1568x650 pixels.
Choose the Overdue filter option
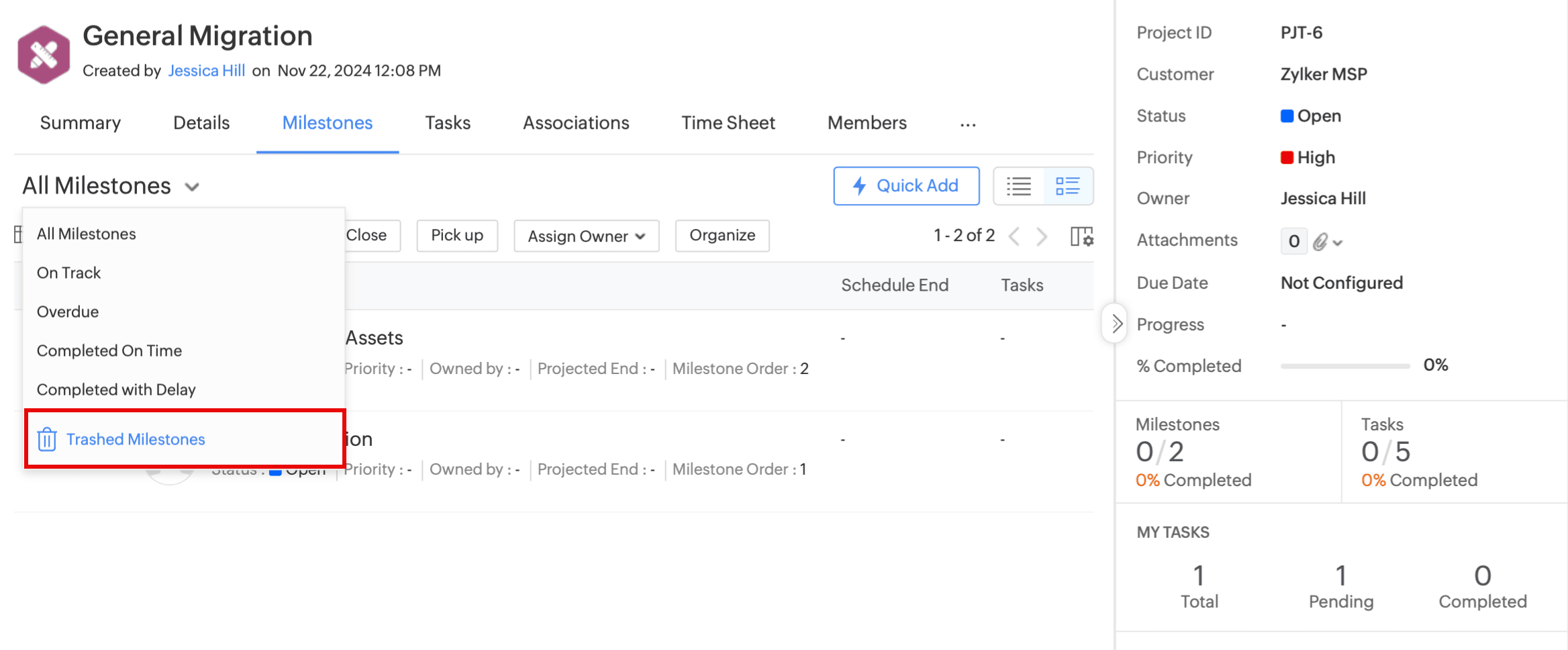pos(68,312)
